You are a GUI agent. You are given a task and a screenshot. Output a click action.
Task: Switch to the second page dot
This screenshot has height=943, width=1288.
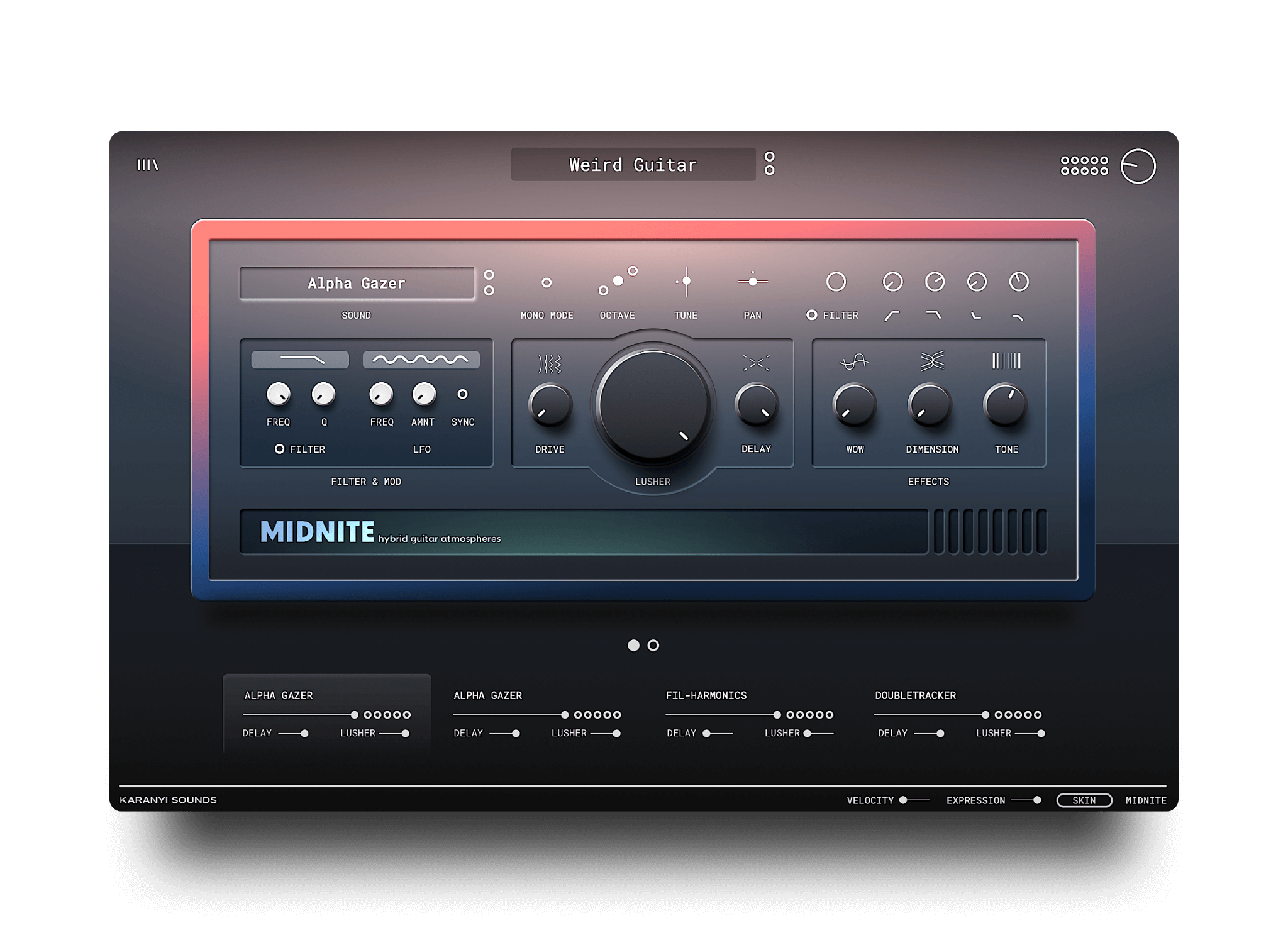[653, 646]
